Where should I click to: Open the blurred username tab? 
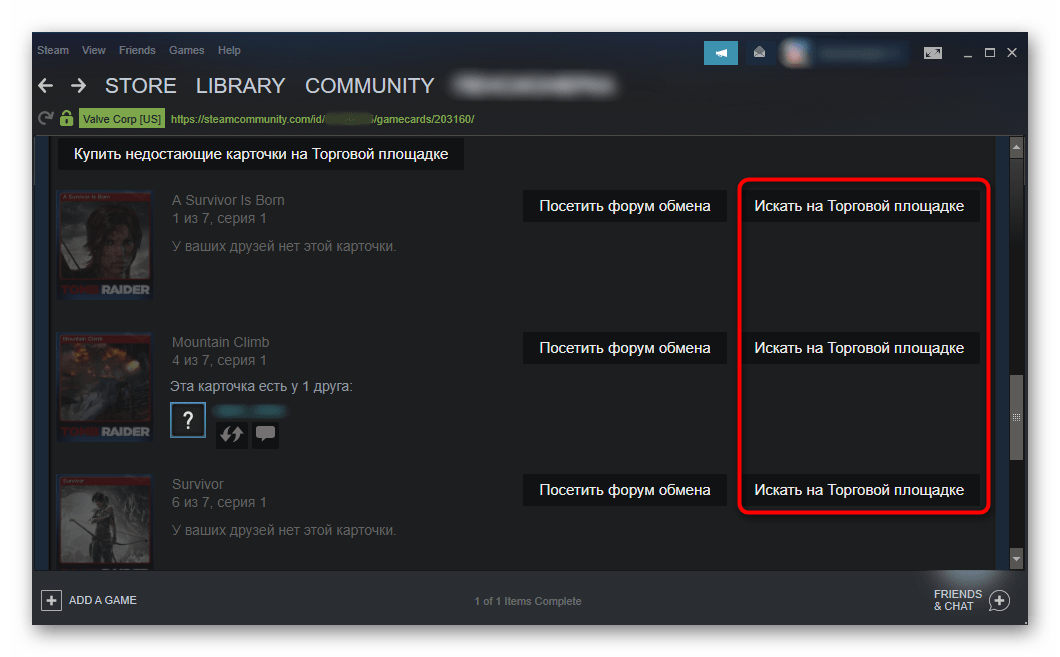(x=534, y=86)
